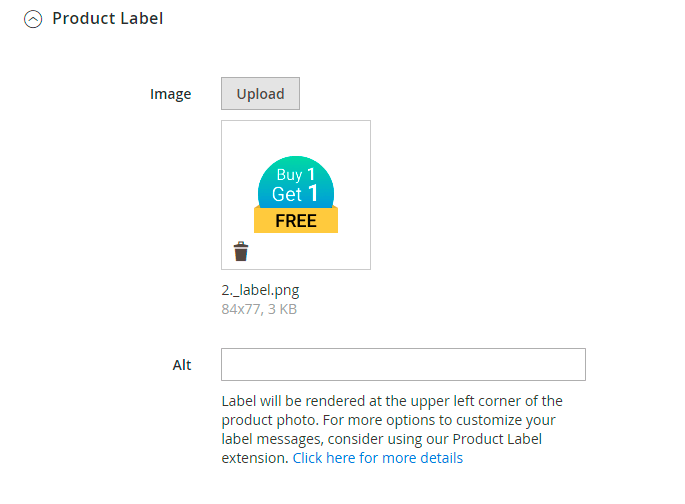
Task: Click the Product Label section heading
Action: pyautogui.click(x=107, y=18)
